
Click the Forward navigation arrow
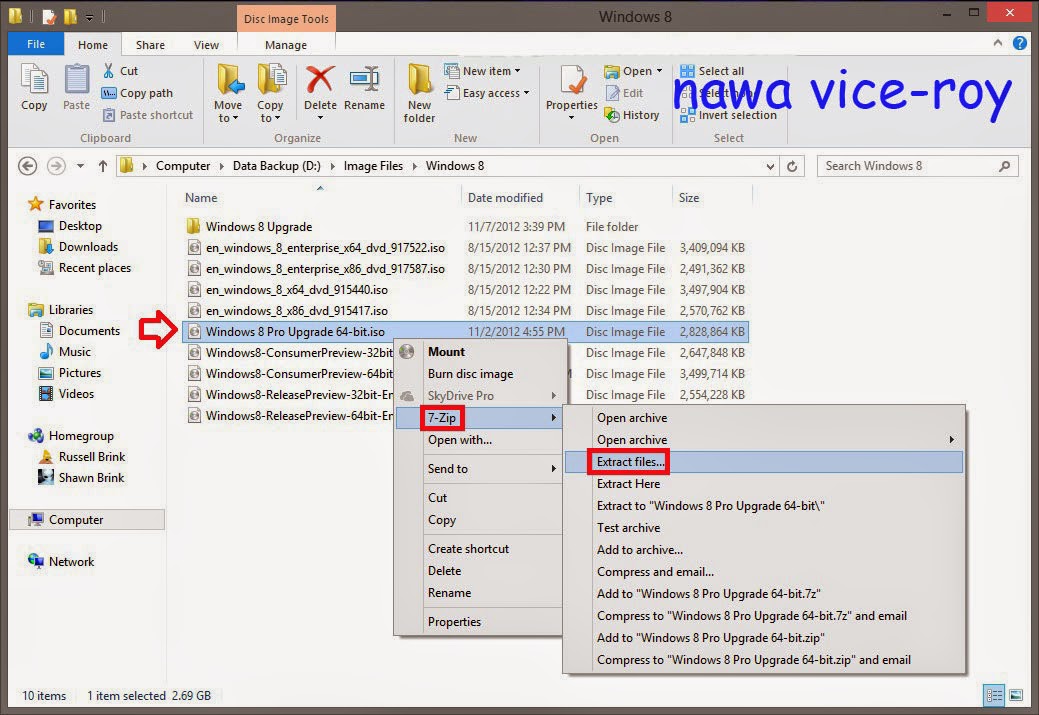[56, 166]
